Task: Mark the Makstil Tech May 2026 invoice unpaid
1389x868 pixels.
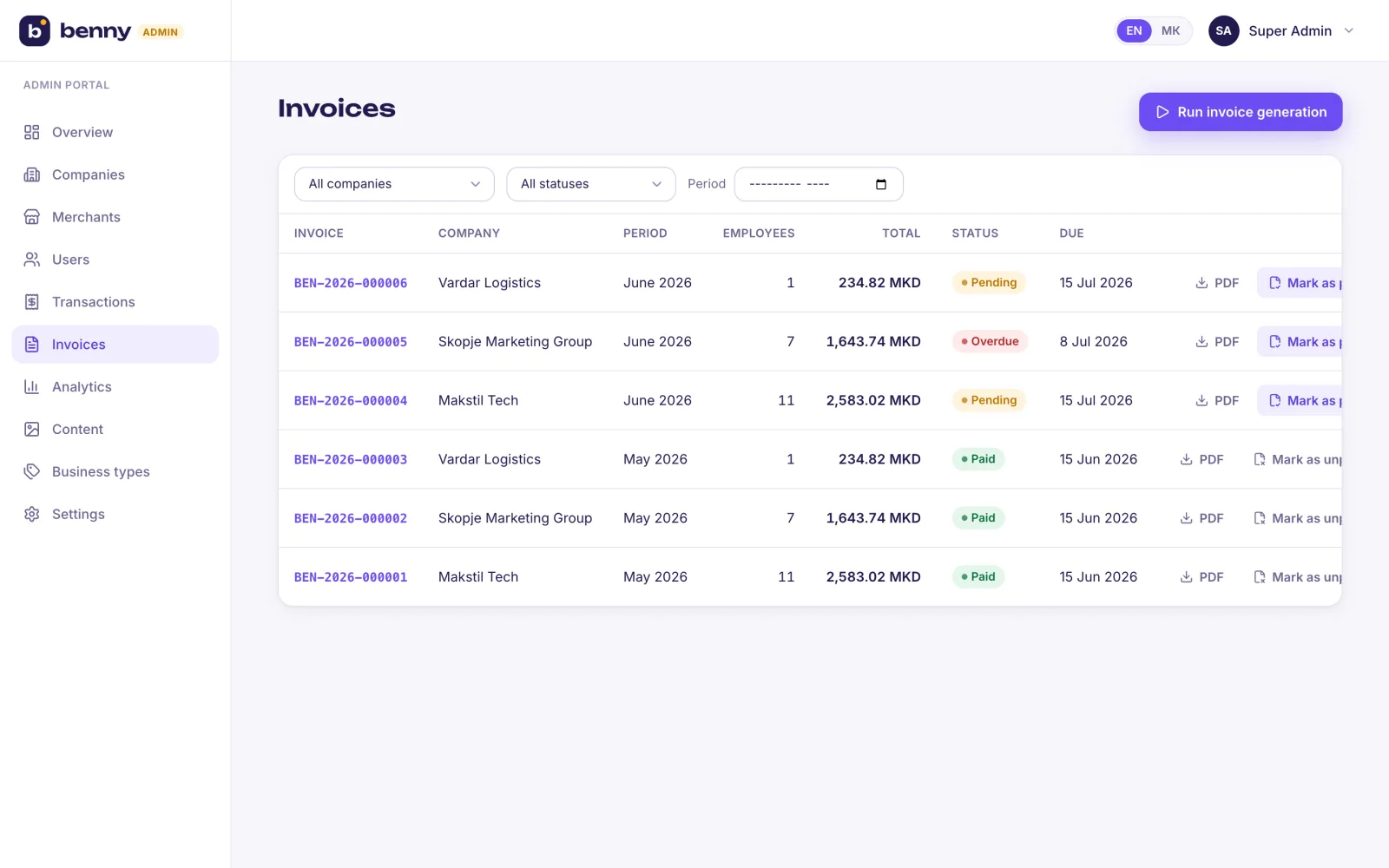Action: 1297,577
